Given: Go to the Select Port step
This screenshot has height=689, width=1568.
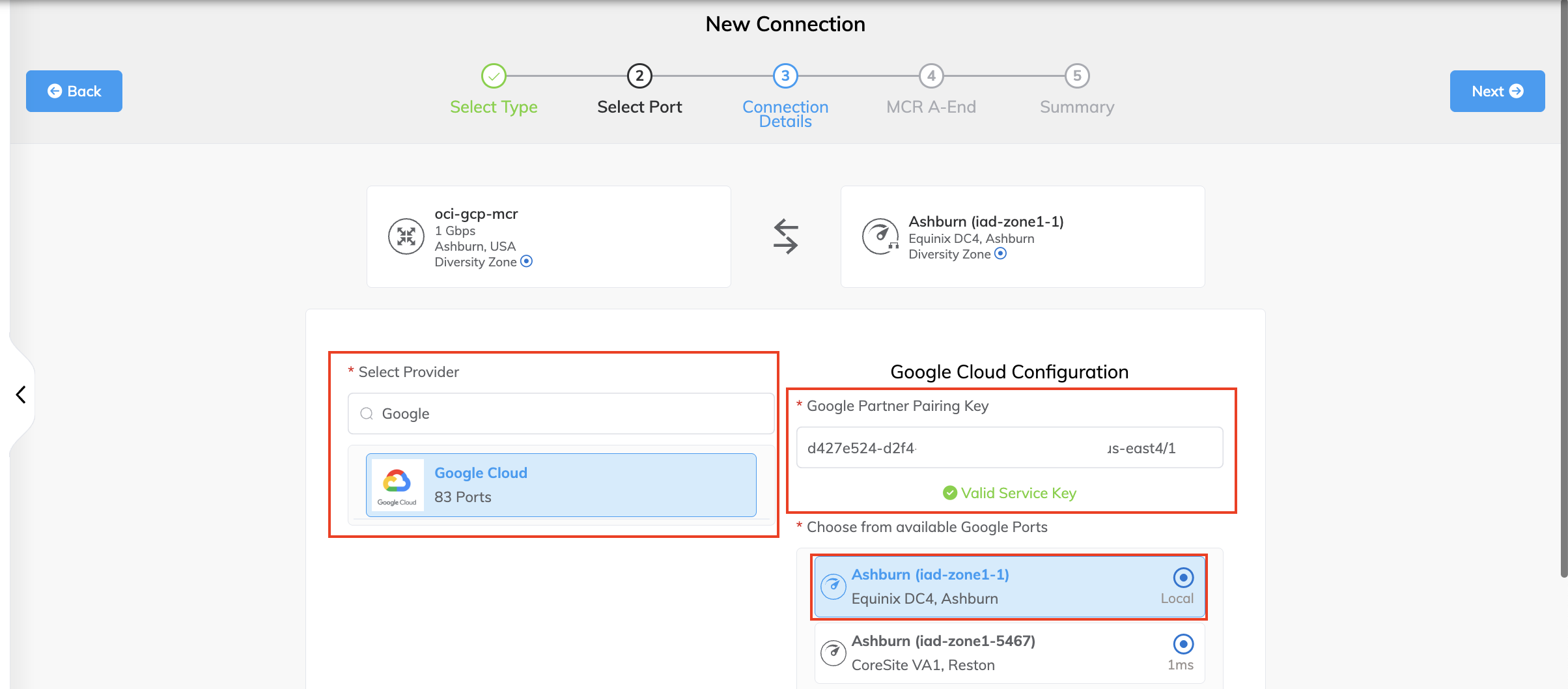Looking at the screenshot, I should (639, 76).
